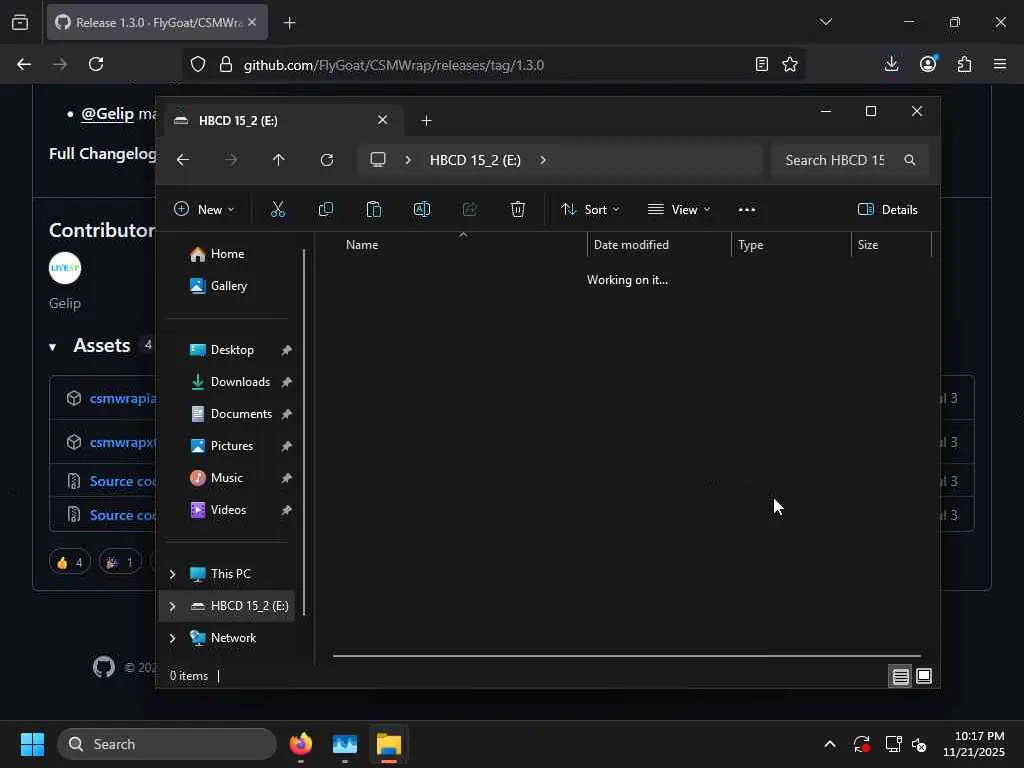1024x768 pixels.
Task: Expand This PC in navigation pane
Action: pos(172,574)
